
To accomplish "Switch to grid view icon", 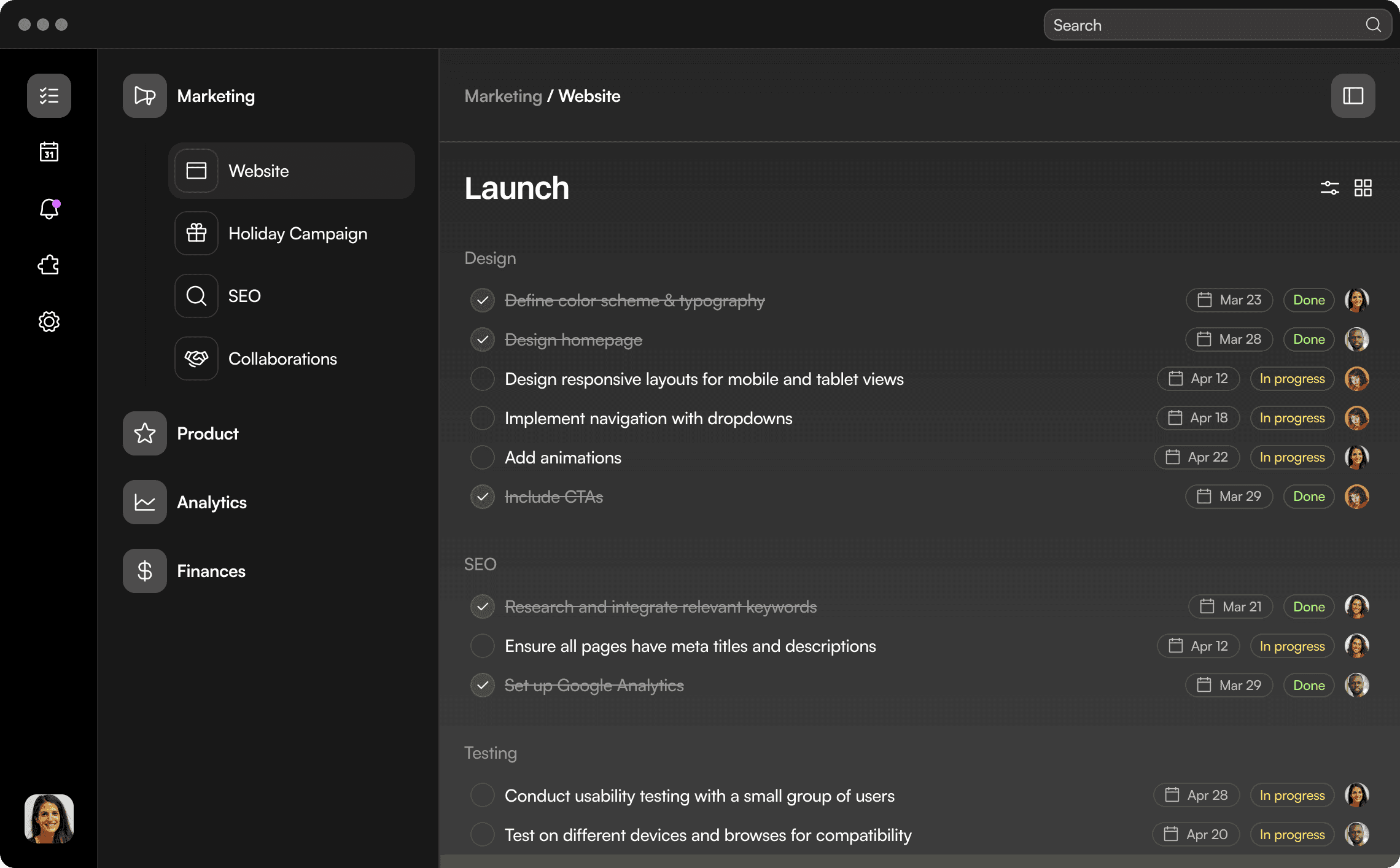I will [1363, 188].
